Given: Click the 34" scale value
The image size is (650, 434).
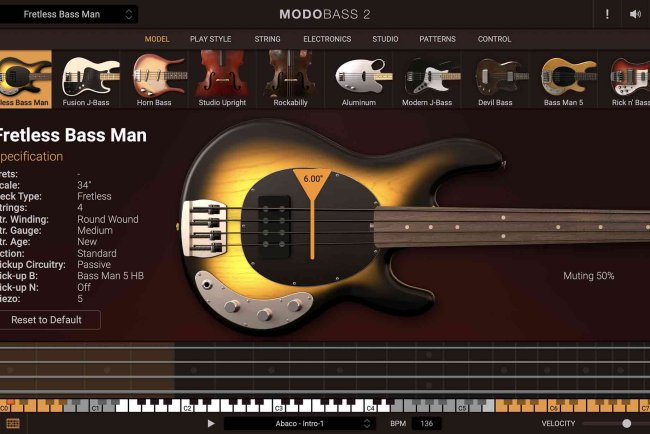Looking at the screenshot, I should pos(84,185).
